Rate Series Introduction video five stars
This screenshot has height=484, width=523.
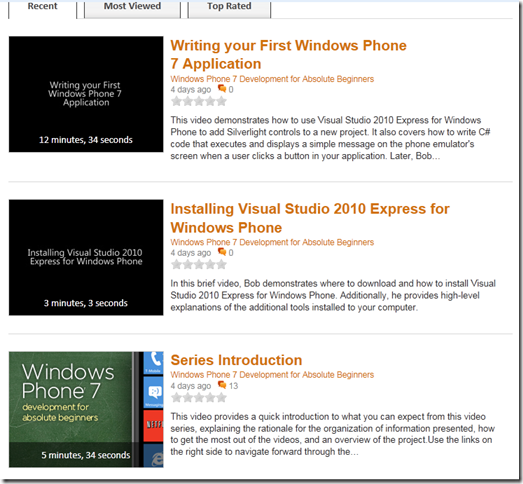[x=221, y=397]
